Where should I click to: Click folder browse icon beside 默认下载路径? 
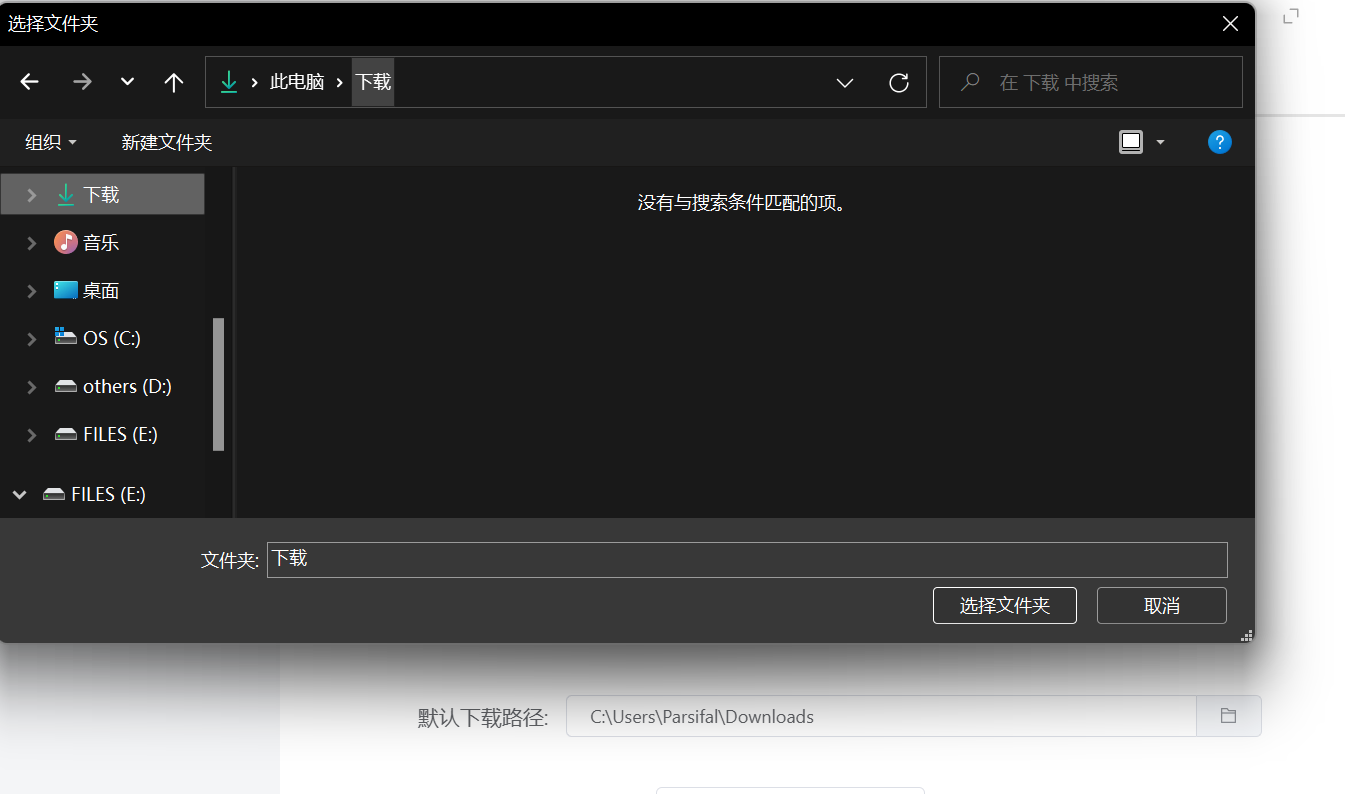pyautogui.click(x=1228, y=716)
